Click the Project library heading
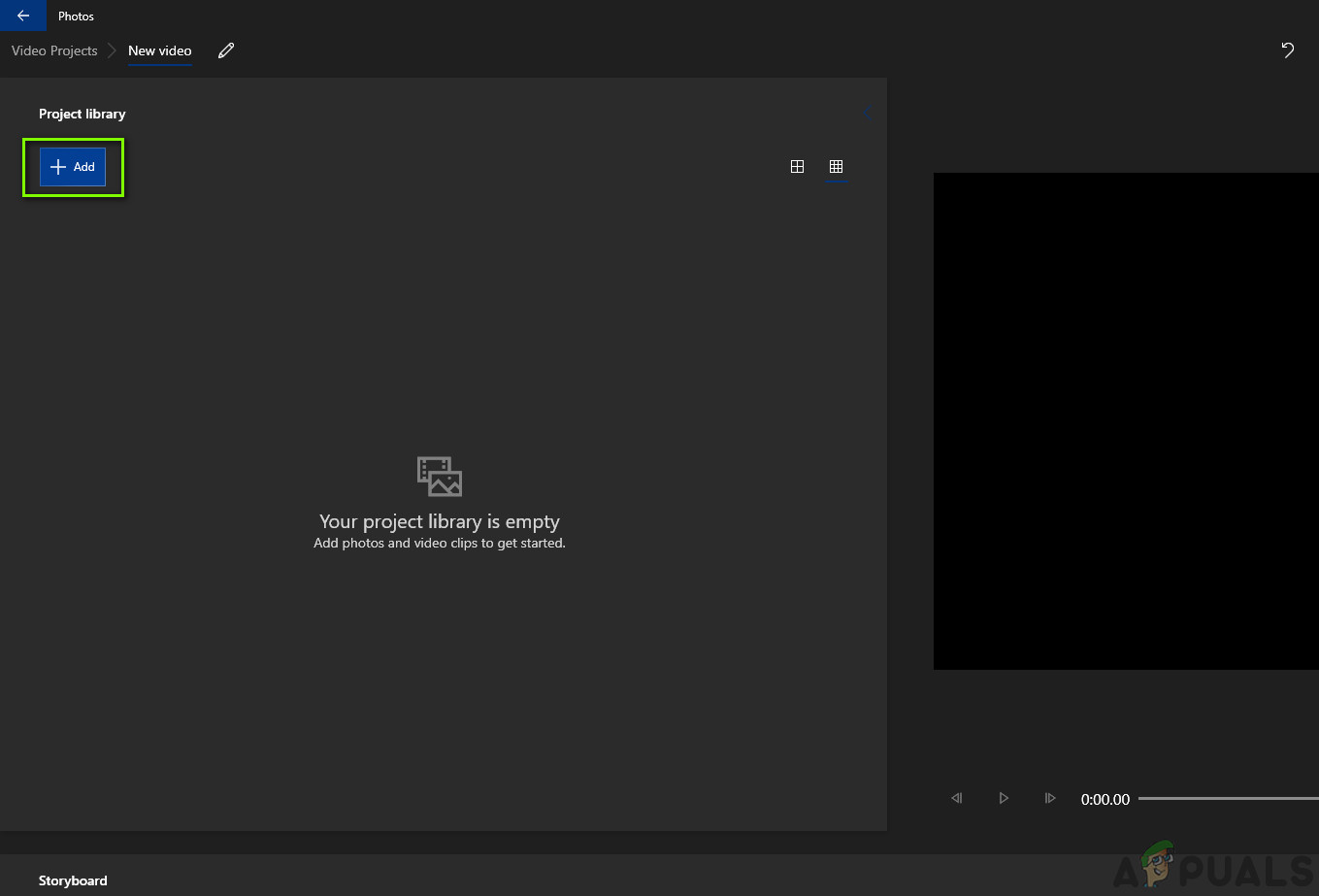1319x896 pixels. pos(82,114)
